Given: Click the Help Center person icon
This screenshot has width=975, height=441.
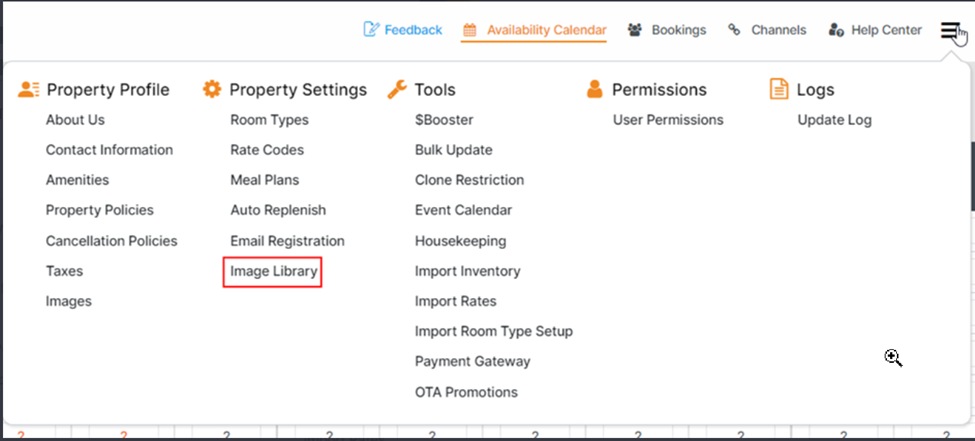Looking at the screenshot, I should pos(836,30).
